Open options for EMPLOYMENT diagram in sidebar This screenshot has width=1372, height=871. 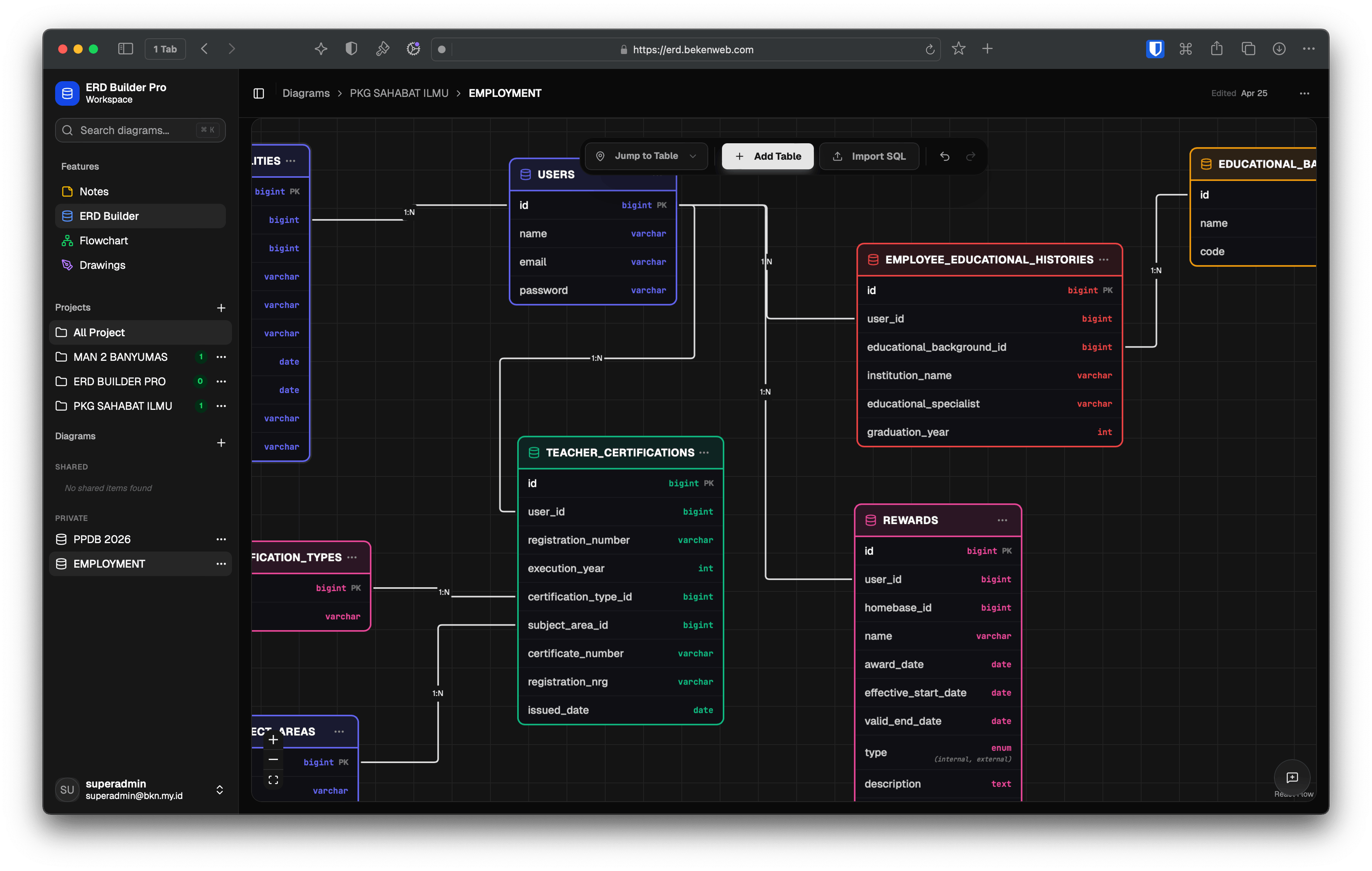[x=221, y=564]
